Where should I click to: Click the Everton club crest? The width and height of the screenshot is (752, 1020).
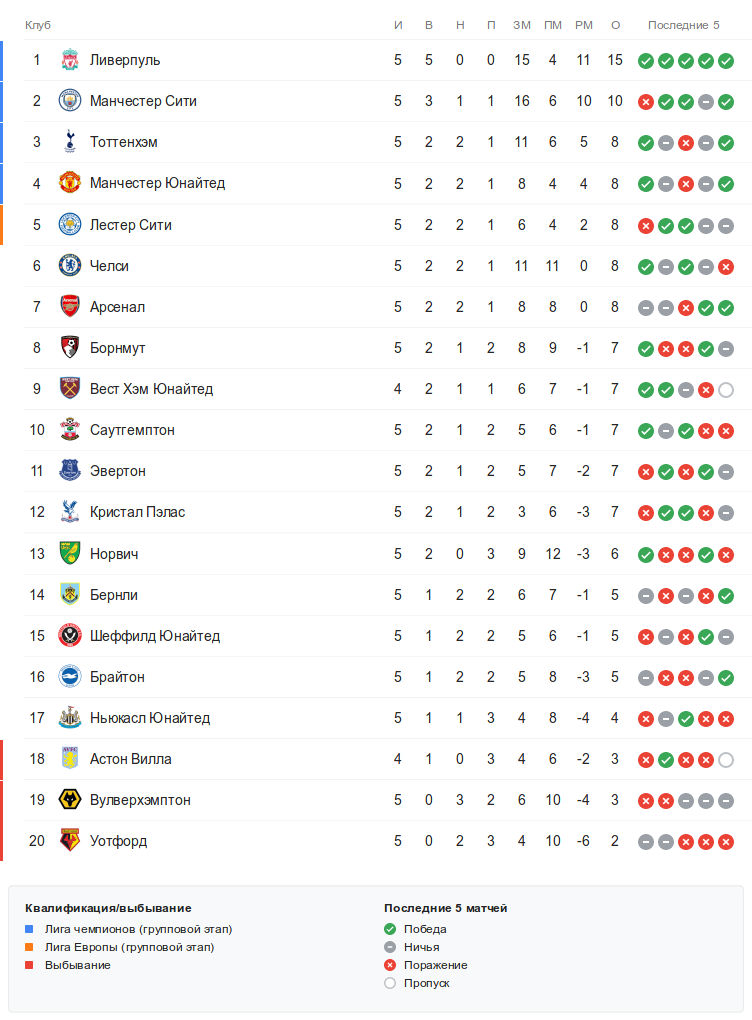tap(69, 471)
